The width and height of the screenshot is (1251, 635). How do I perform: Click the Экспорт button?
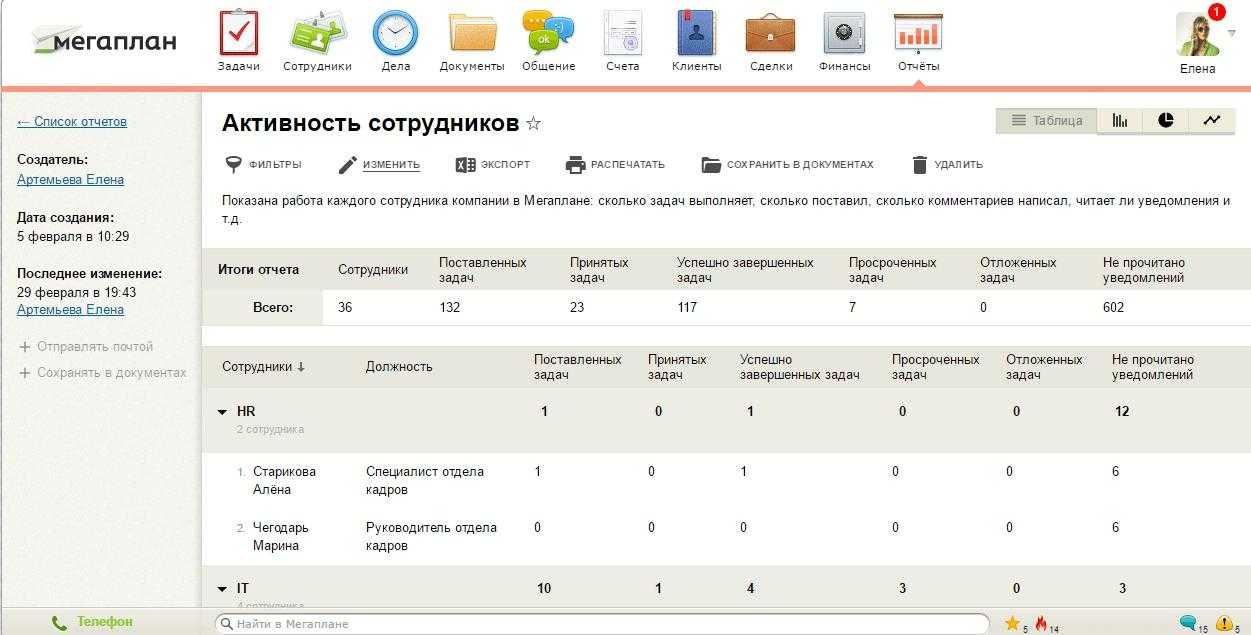point(493,165)
